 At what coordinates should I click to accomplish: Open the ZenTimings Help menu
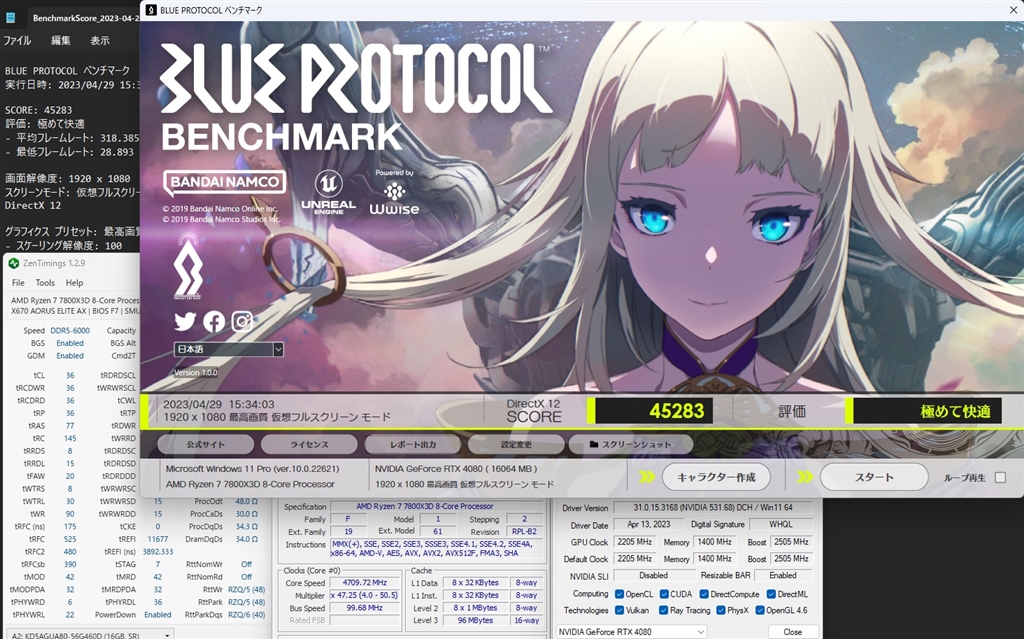[x=74, y=283]
